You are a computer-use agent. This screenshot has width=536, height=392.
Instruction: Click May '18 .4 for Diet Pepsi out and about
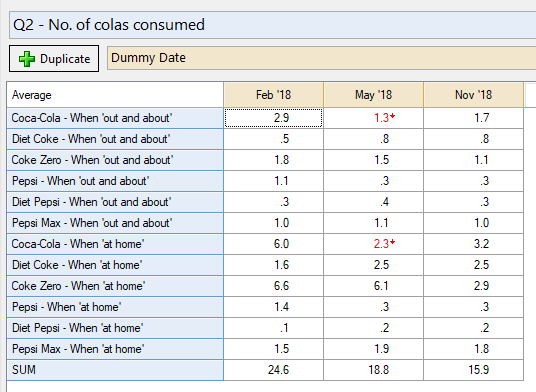click(x=373, y=202)
